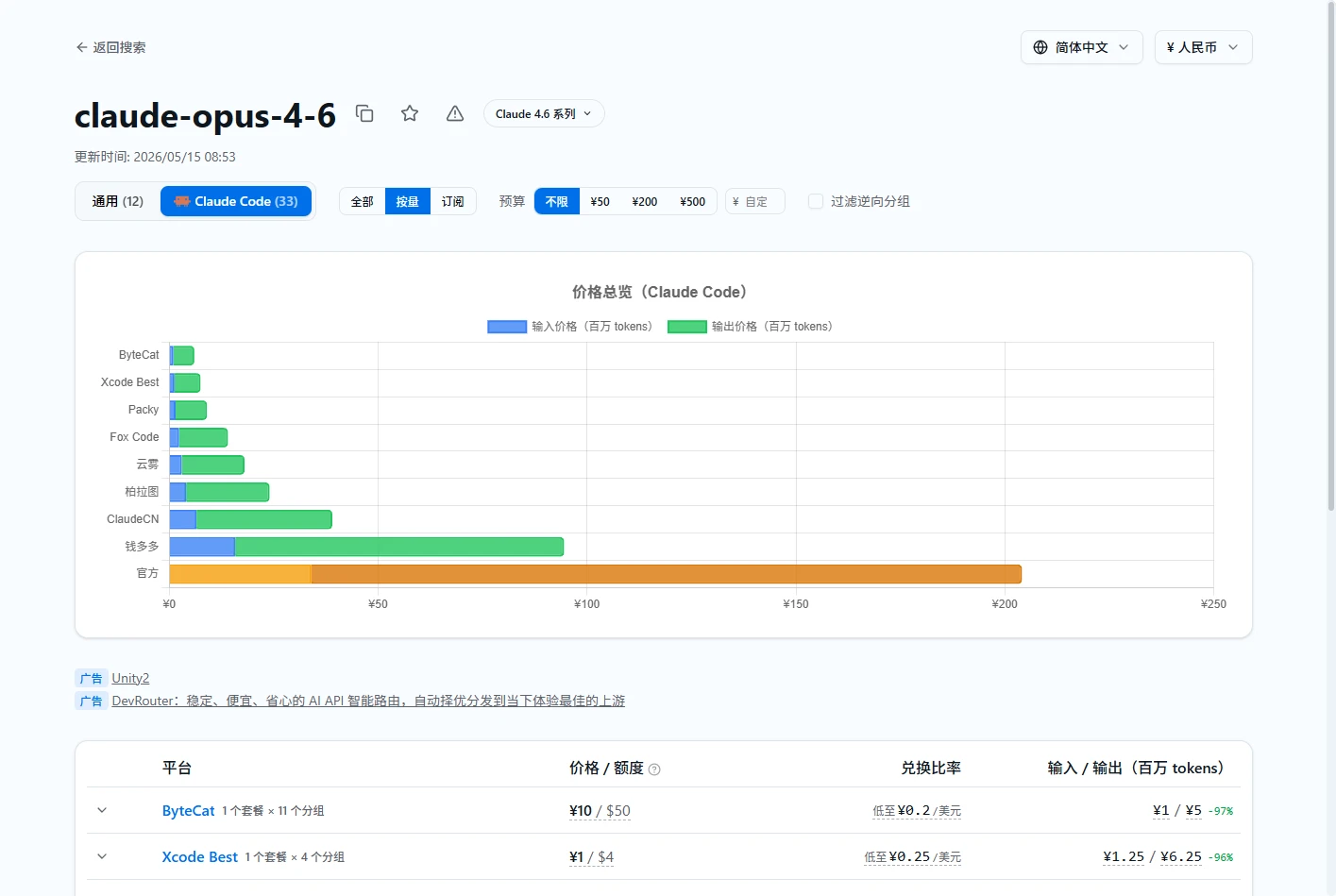The height and width of the screenshot is (896, 1336).
Task: Click the back arrow icon beside 返回搜索
Action: (81, 47)
